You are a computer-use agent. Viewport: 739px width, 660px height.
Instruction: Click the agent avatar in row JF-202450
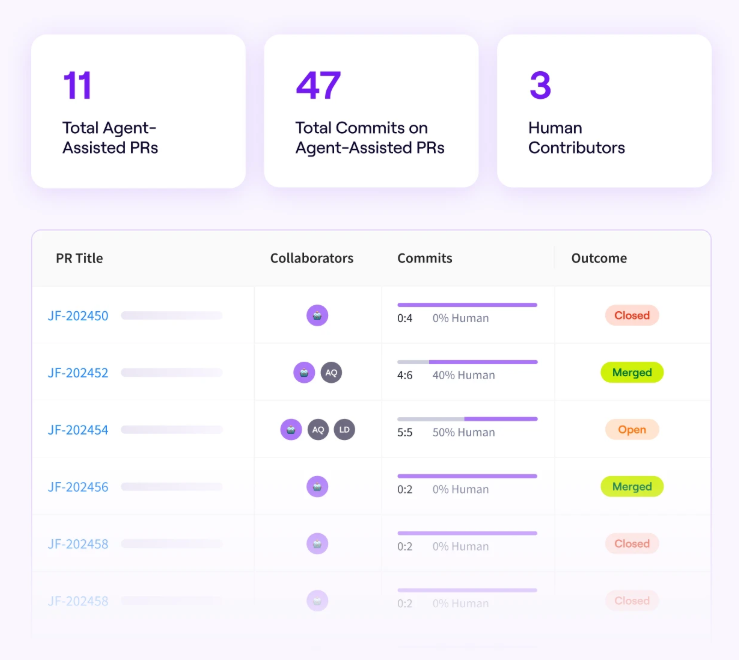click(x=317, y=315)
